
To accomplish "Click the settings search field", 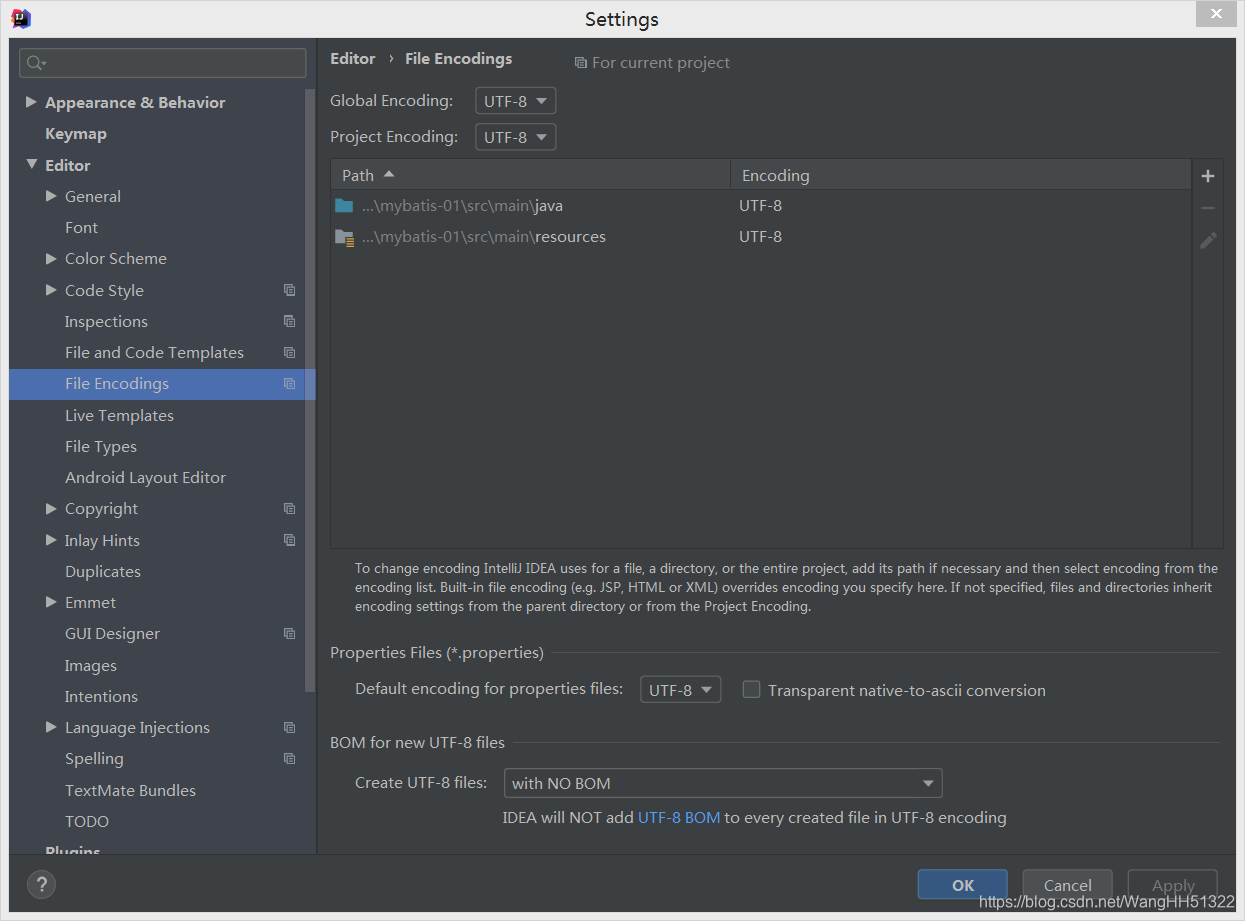I will click(163, 63).
